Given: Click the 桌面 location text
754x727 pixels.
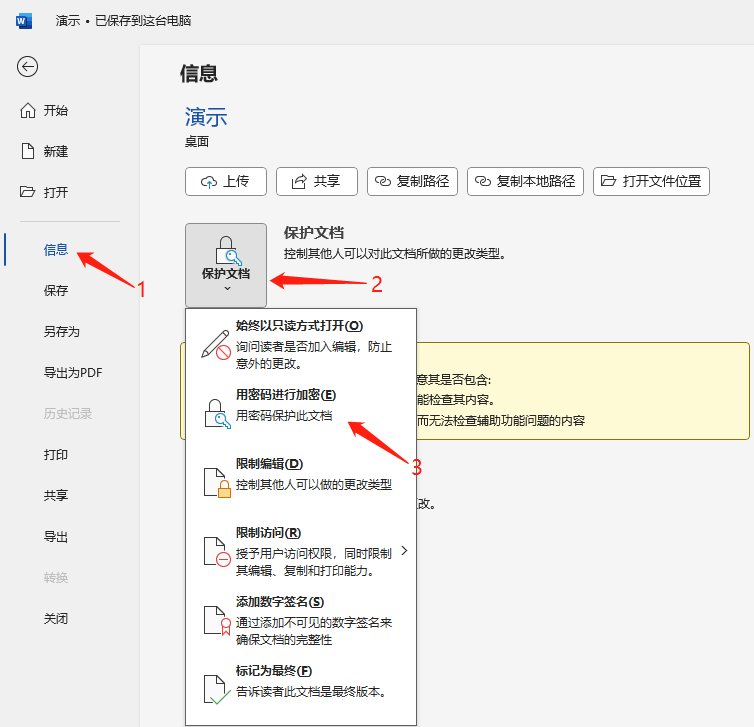Looking at the screenshot, I should click(197, 142).
